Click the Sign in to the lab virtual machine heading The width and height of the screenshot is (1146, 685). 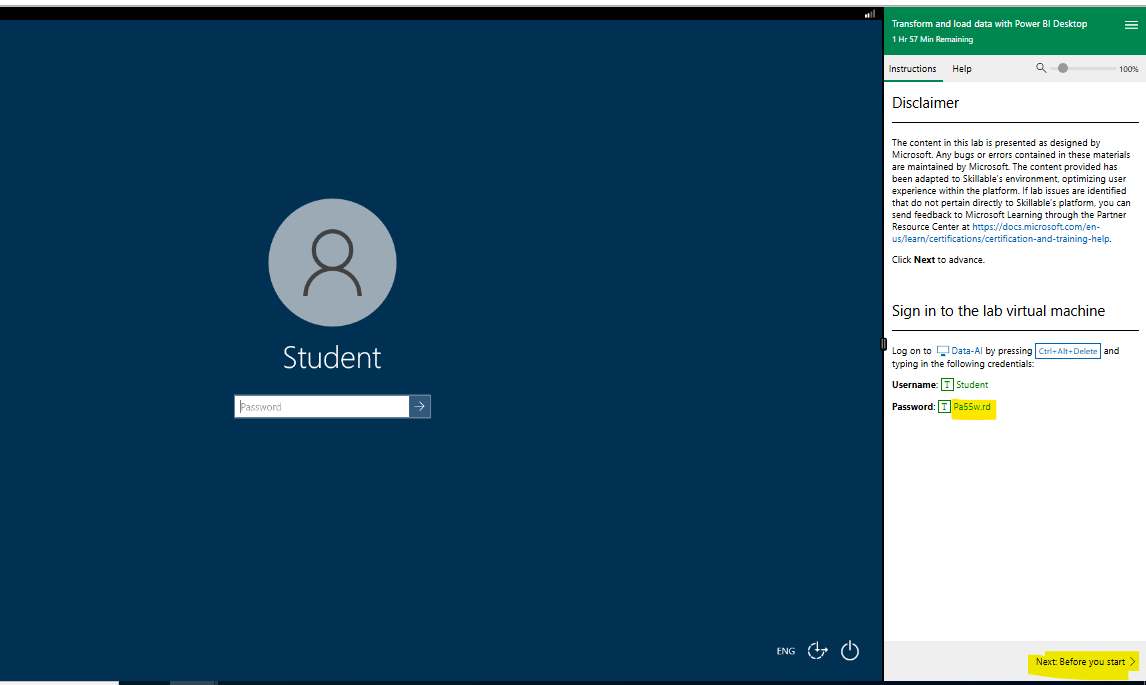(x=998, y=311)
